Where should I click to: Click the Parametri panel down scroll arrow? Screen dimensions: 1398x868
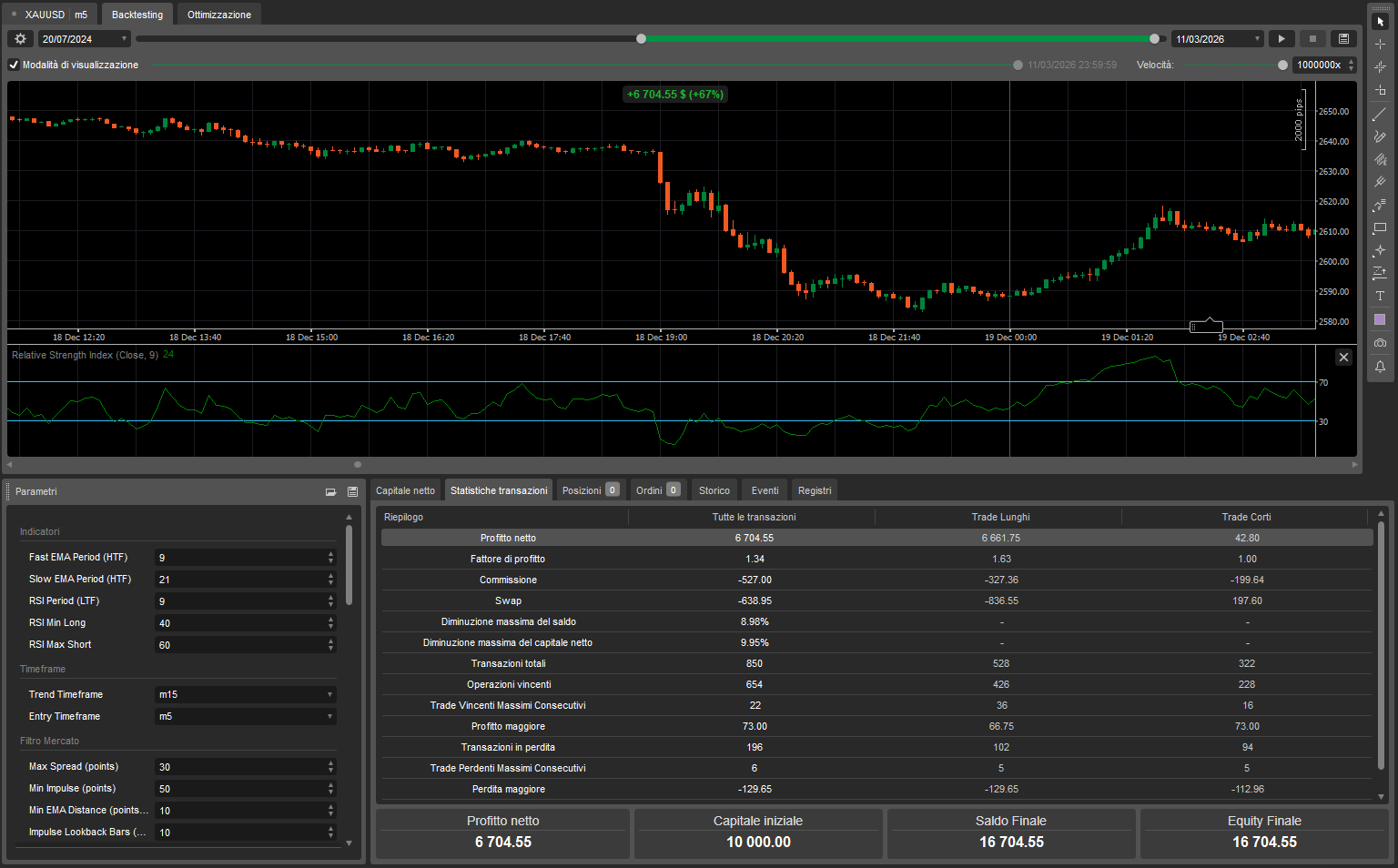coord(349,843)
